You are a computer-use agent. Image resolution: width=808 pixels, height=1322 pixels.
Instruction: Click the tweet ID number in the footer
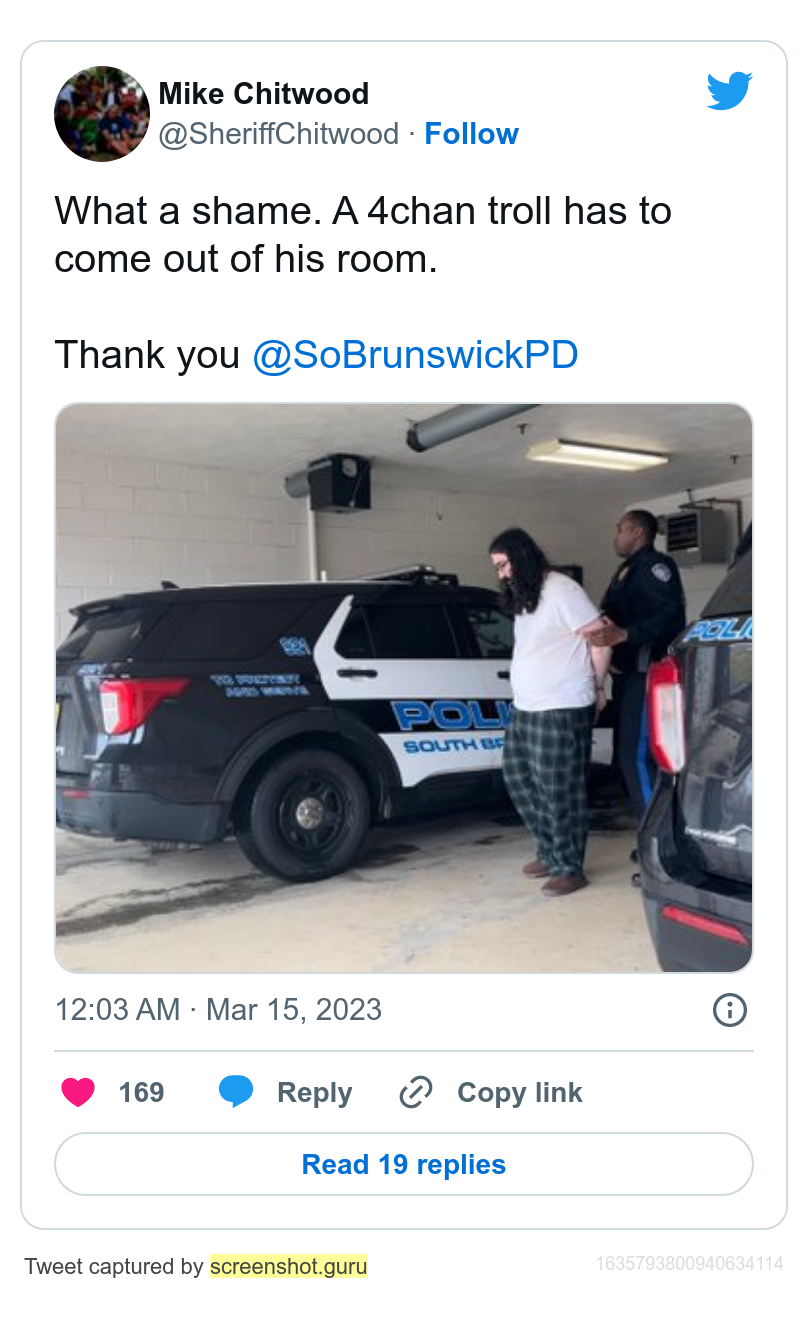(689, 1265)
